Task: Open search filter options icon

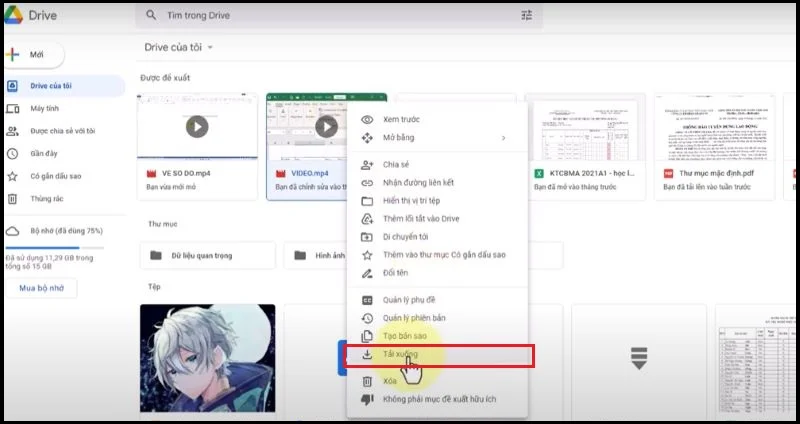Action: pos(527,15)
